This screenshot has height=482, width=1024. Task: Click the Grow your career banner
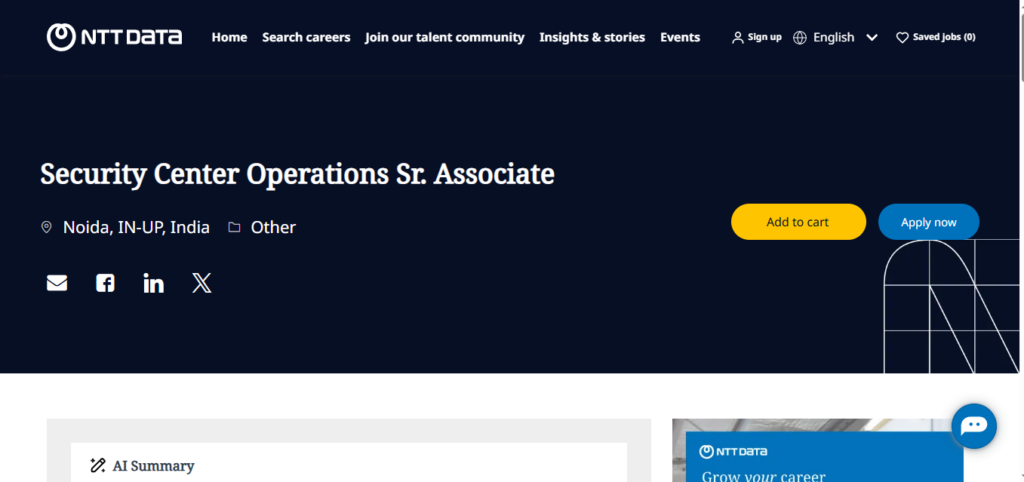824,457
